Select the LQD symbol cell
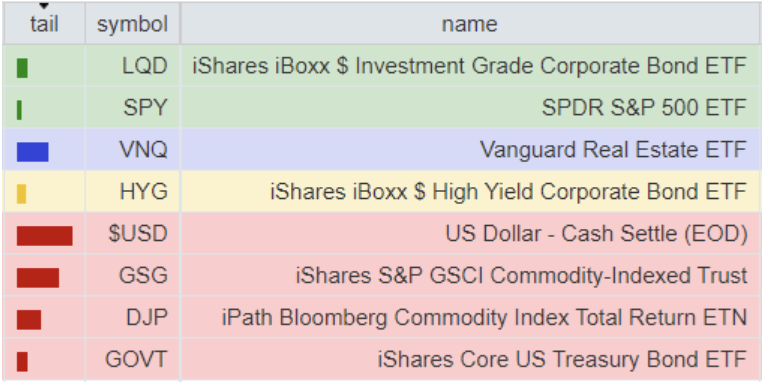The width and height of the screenshot is (762, 382). pyautogui.click(x=133, y=66)
